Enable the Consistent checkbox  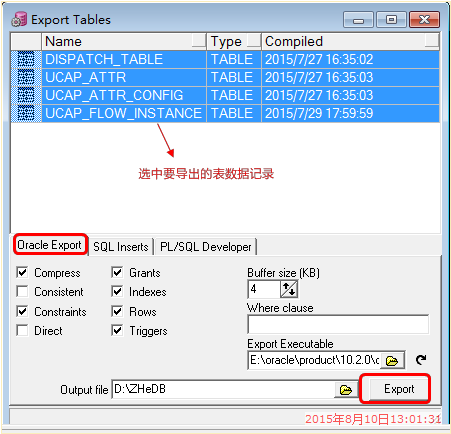[22, 292]
